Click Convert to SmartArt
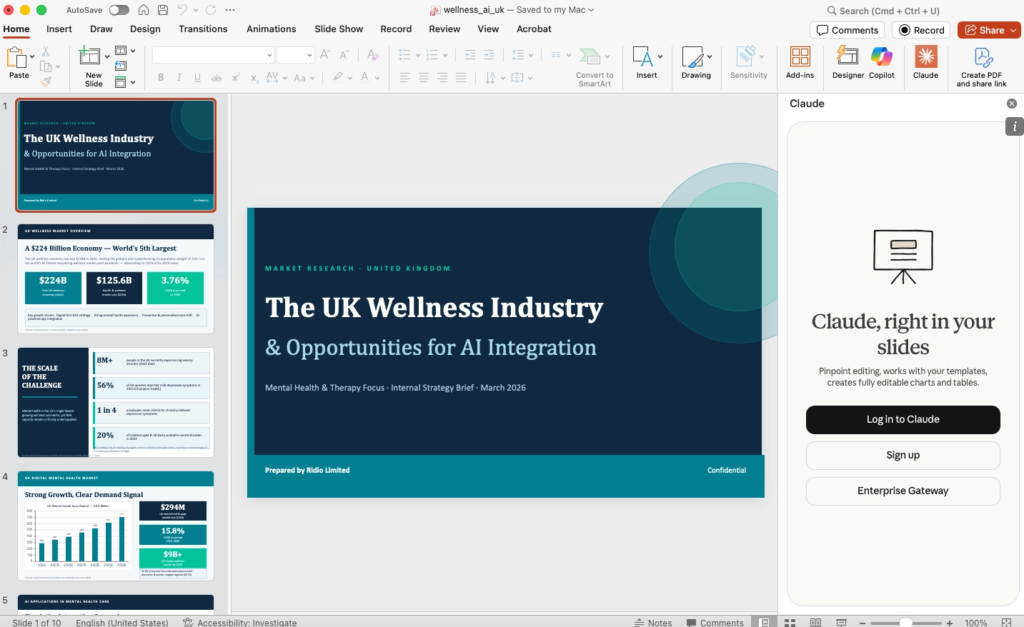 (594, 66)
